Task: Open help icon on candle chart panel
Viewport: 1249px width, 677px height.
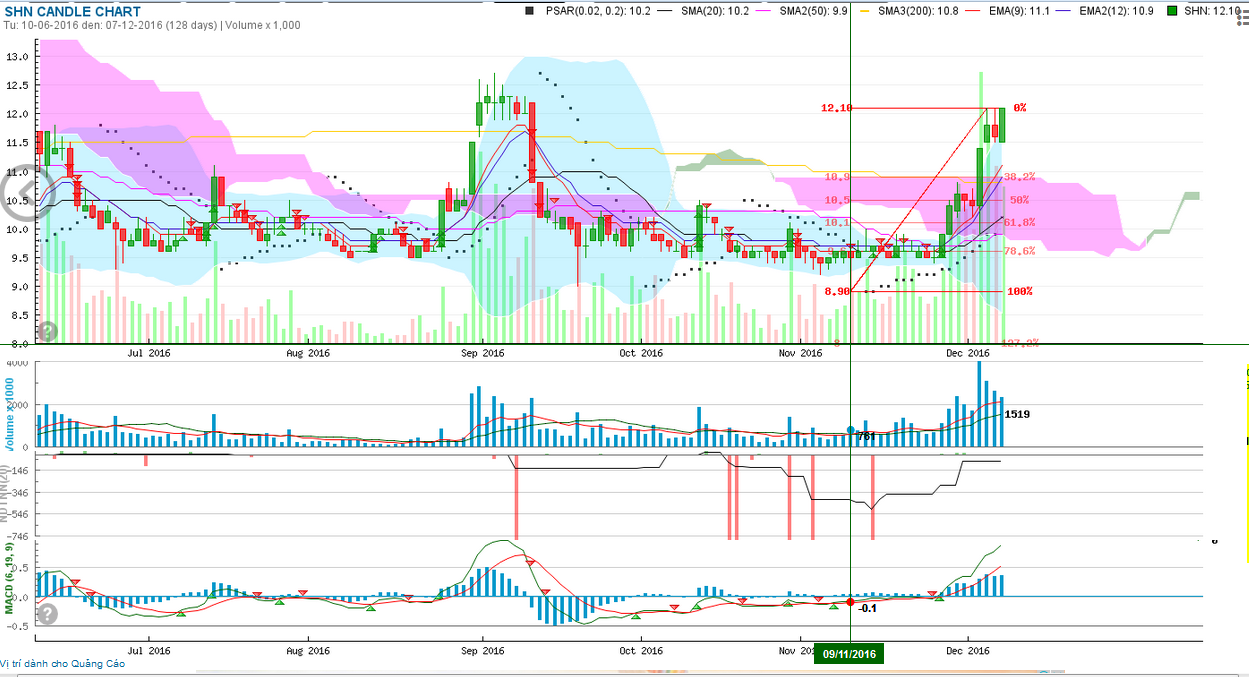Action: tap(47, 331)
